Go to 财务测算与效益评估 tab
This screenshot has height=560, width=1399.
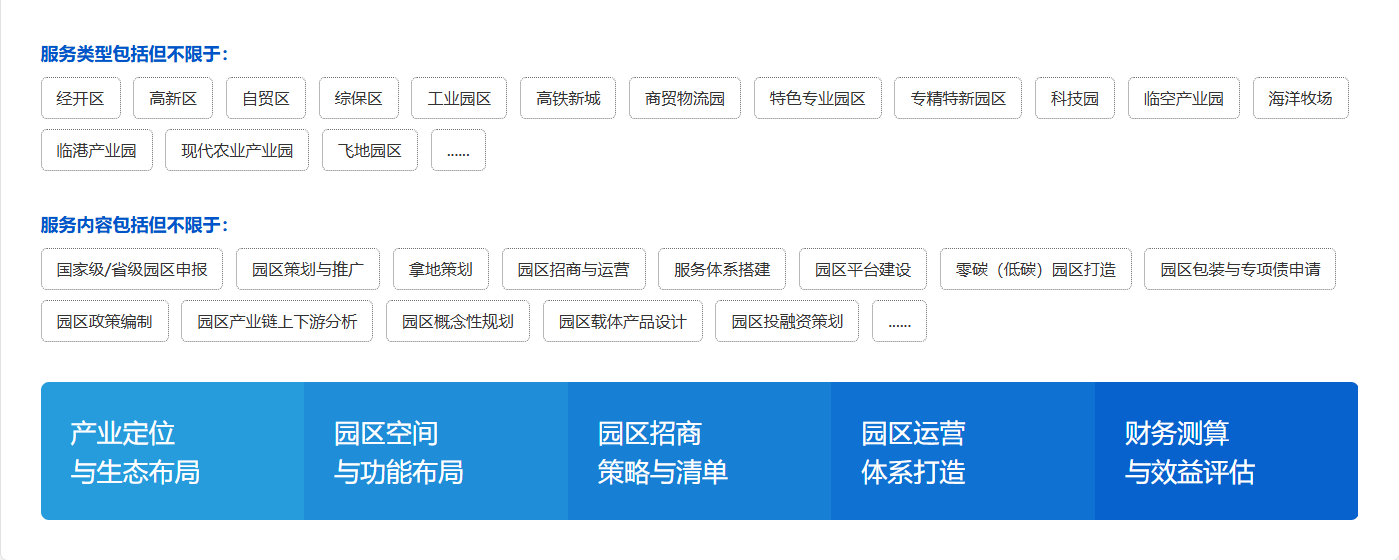[x=1226, y=452]
